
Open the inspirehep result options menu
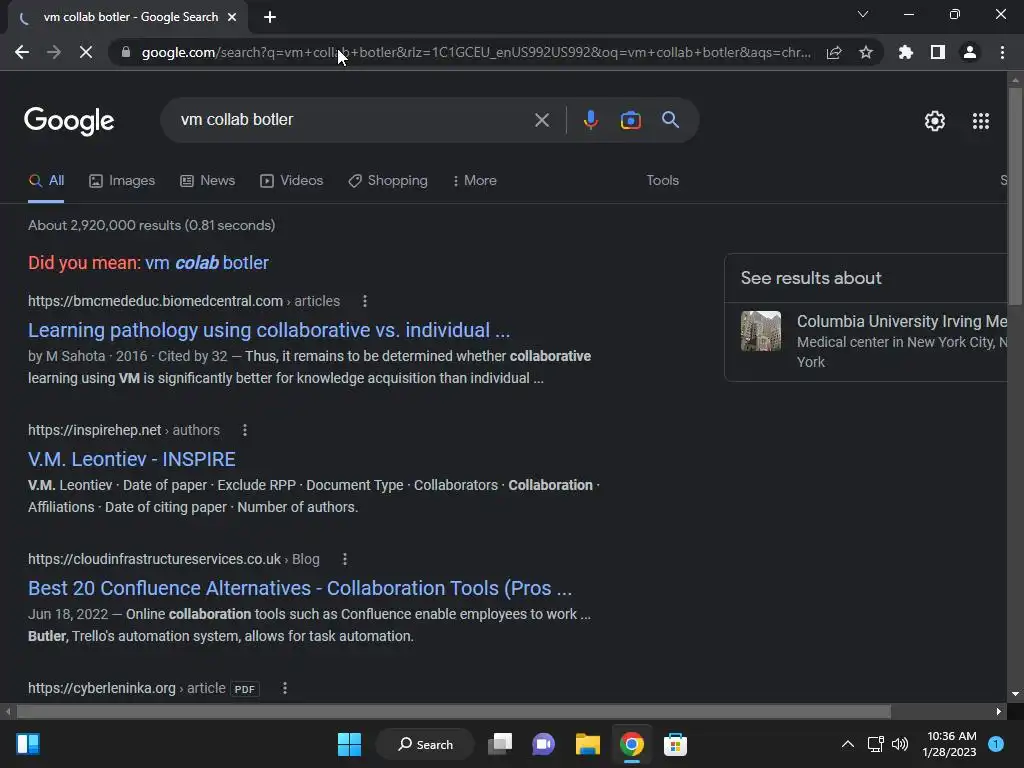(244, 430)
